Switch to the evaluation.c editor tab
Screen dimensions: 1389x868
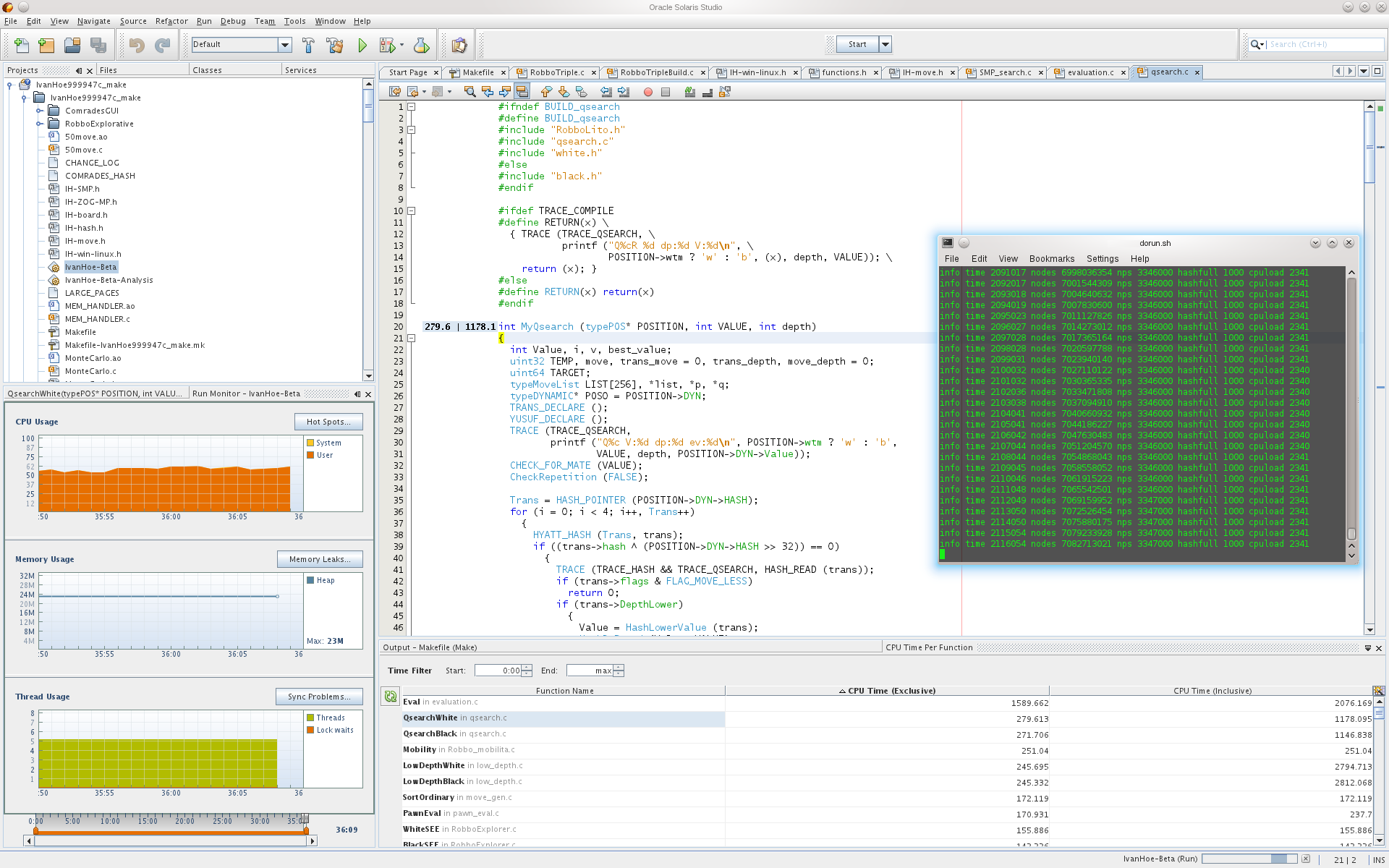(x=1090, y=72)
